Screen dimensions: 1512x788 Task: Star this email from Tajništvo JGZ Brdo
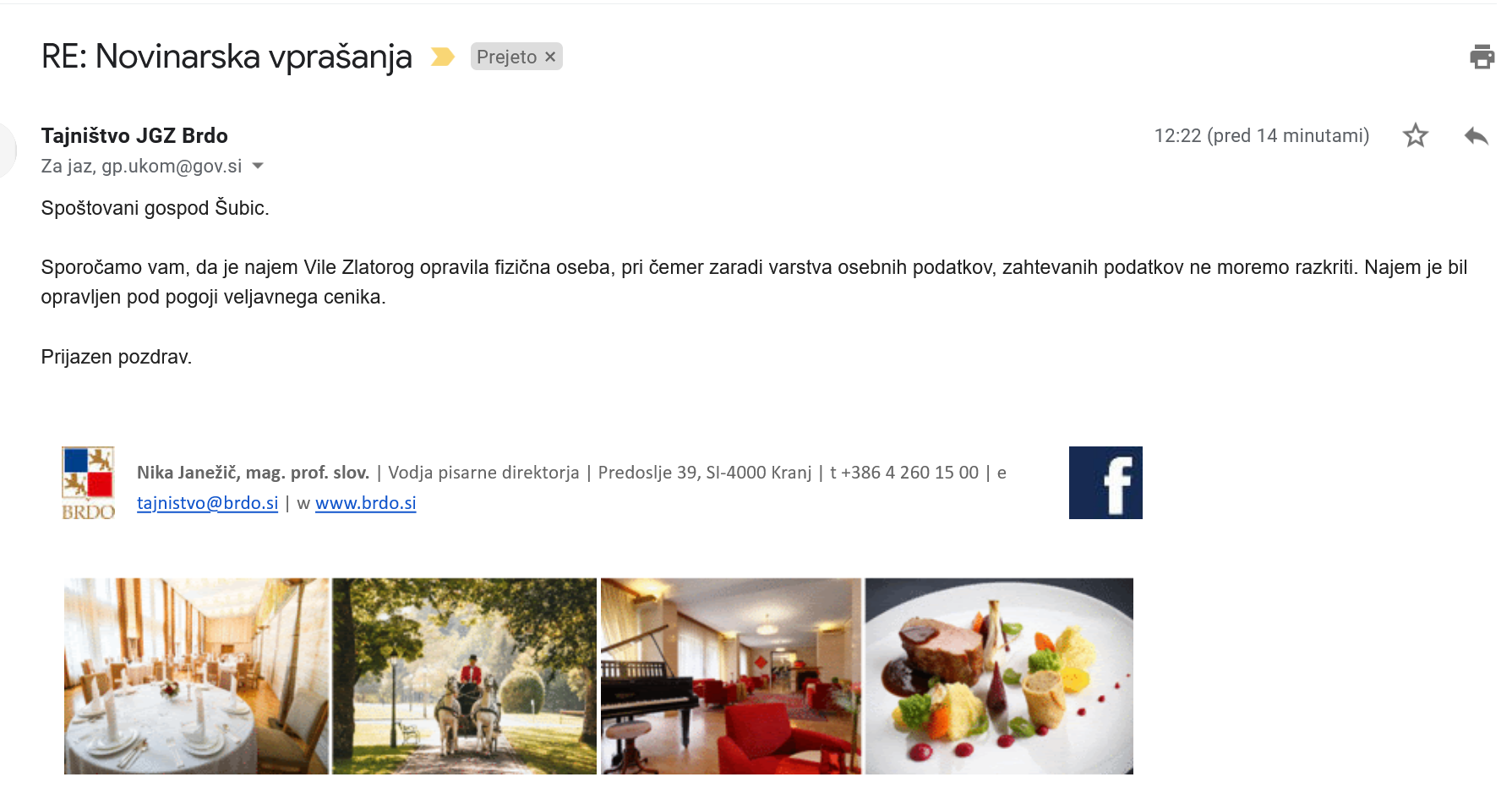tap(1416, 135)
